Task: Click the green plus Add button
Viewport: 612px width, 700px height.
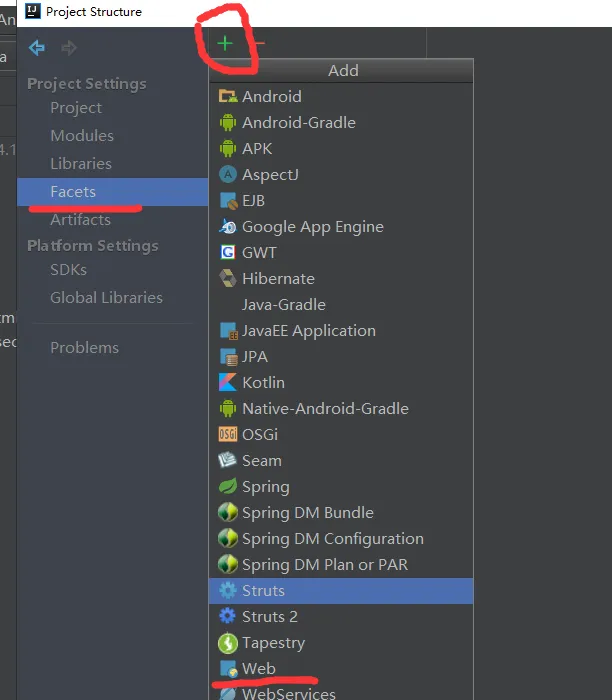Action: coord(226,44)
